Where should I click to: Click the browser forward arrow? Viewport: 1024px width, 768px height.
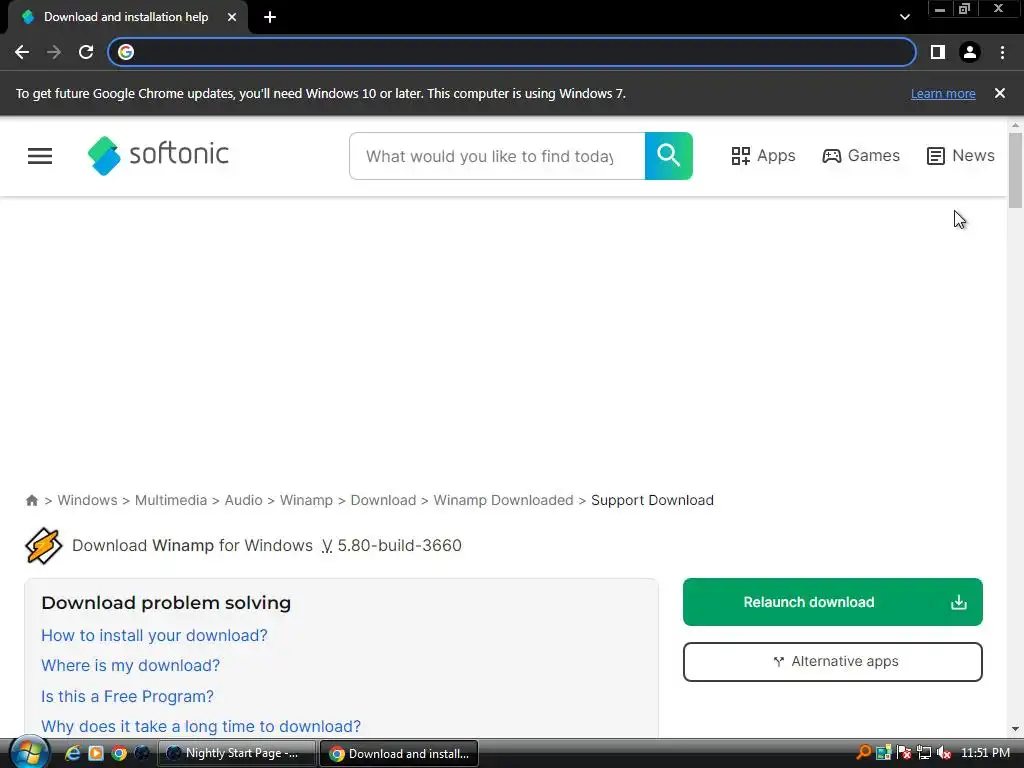[x=54, y=52]
